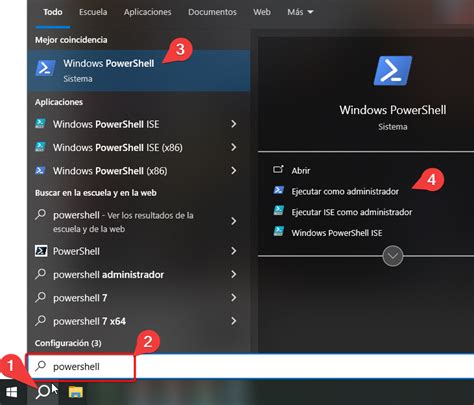This screenshot has width=474, height=405.
Task: Click the taskbar search magnifier icon
Action: 43,392
